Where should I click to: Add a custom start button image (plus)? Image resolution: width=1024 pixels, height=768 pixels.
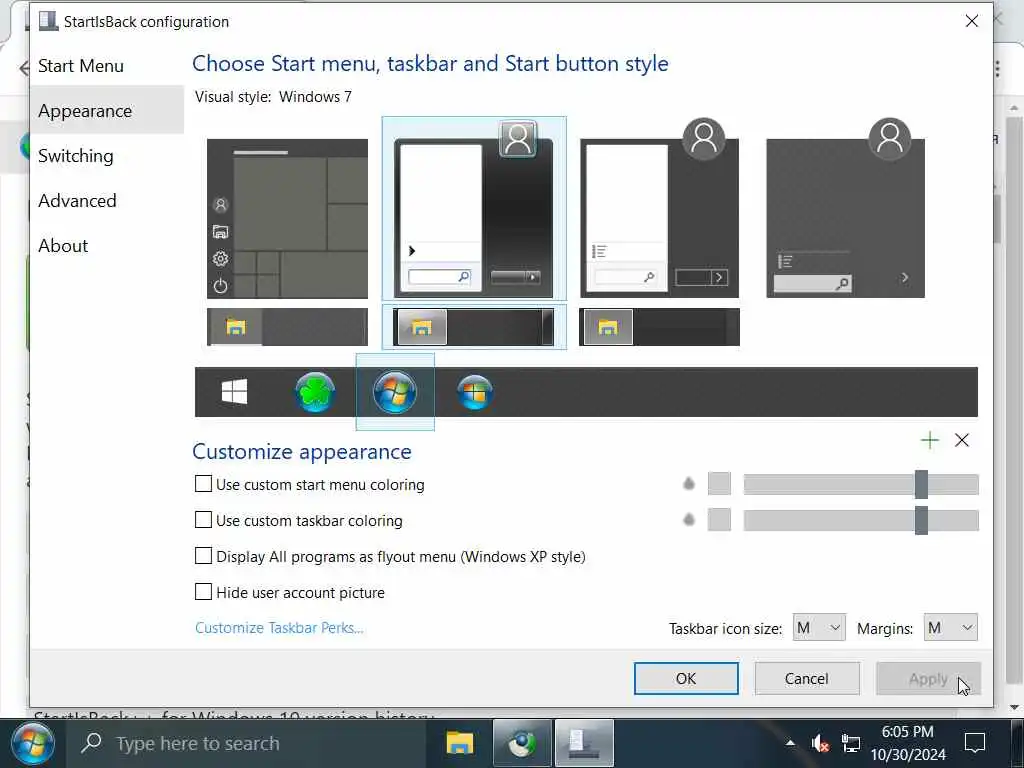point(929,440)
